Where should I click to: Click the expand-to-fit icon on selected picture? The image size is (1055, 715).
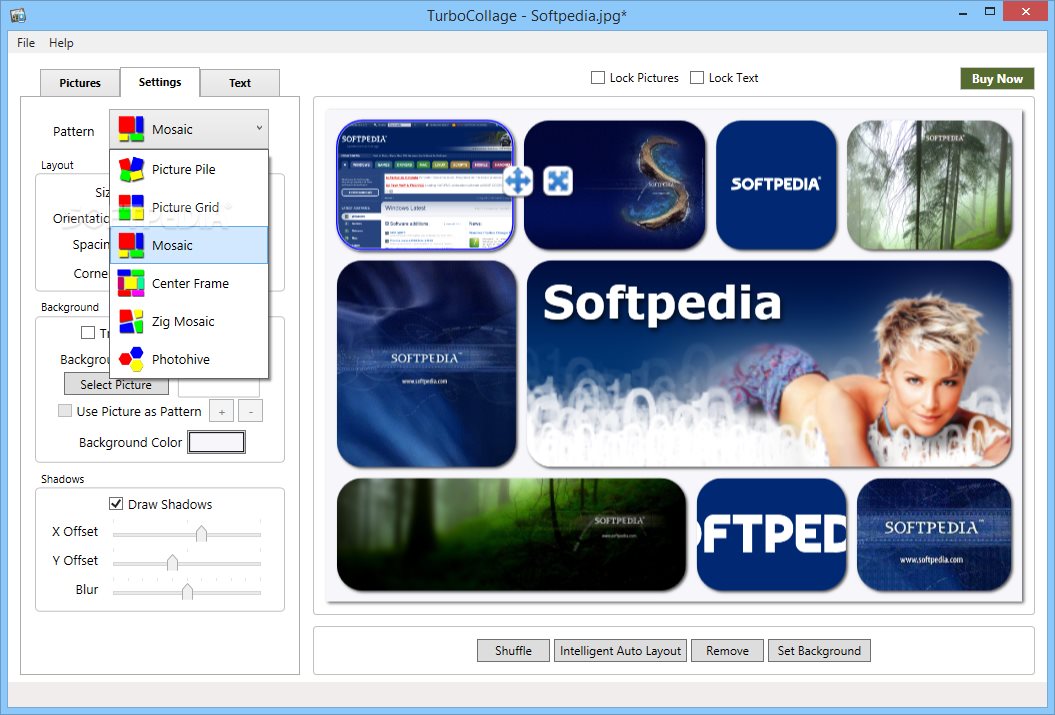coord(558,181)
